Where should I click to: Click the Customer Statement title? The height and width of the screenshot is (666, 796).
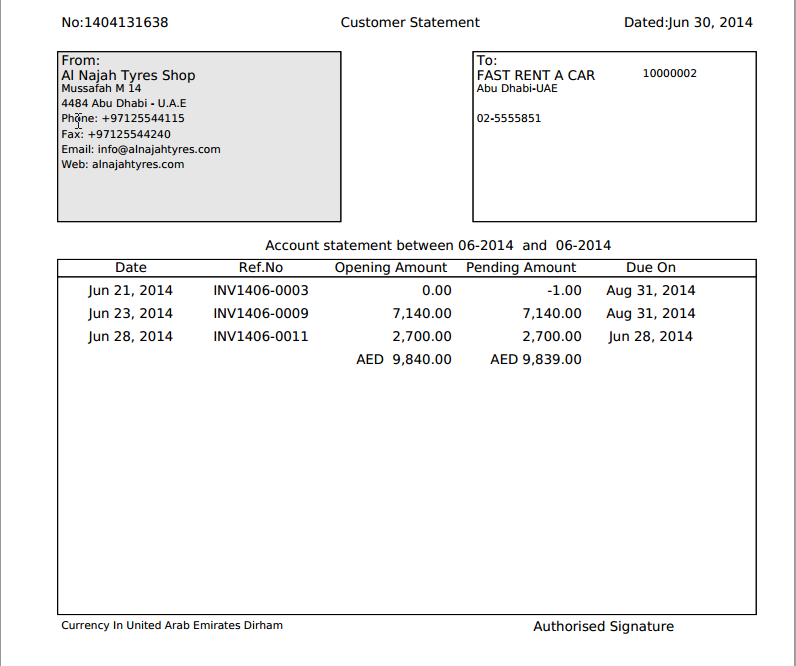coord(410,22)
